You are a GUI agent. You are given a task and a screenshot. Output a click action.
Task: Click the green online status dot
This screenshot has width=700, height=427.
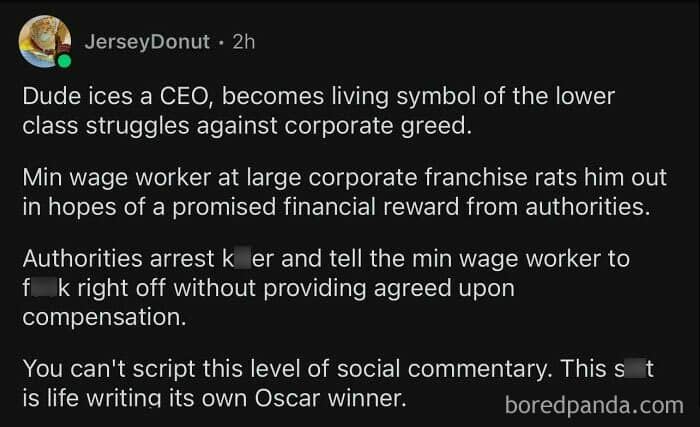65,61
